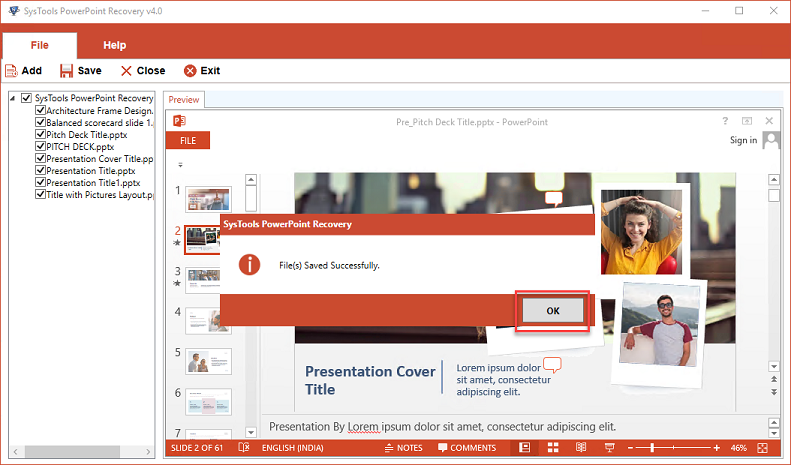Uncheck PITCH DECK.pptx checkbox

[40, 146]
